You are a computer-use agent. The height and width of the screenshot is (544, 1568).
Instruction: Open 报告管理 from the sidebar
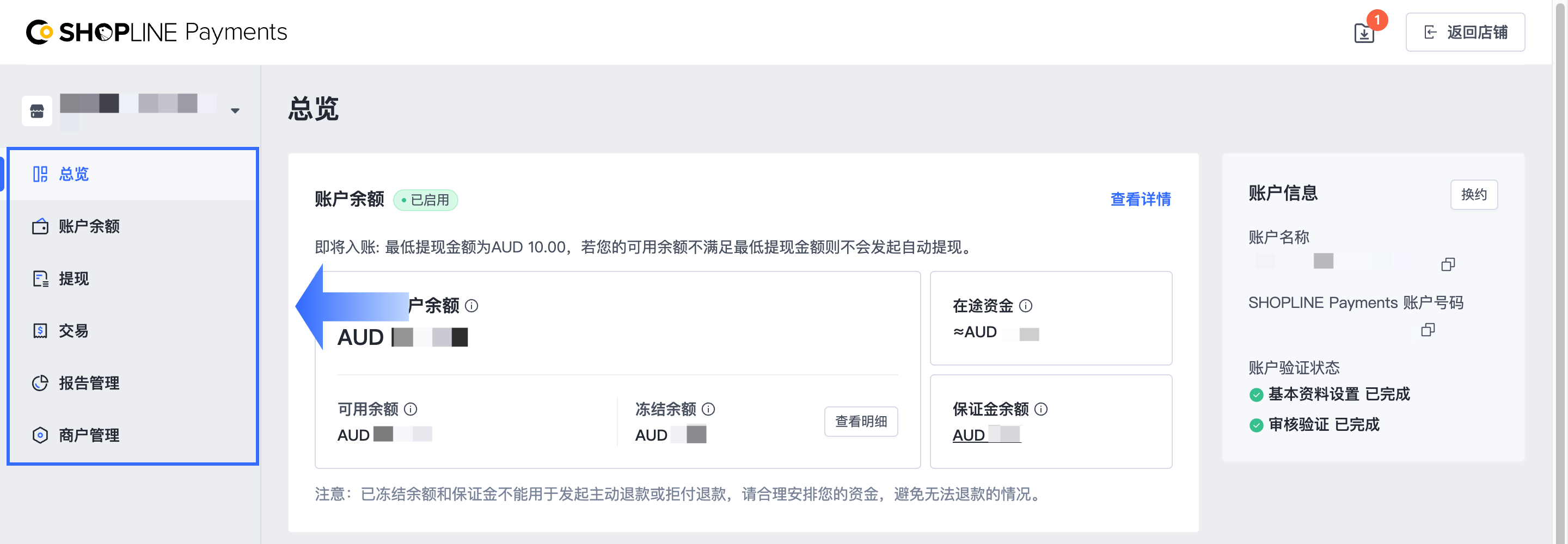coord(89,384)
